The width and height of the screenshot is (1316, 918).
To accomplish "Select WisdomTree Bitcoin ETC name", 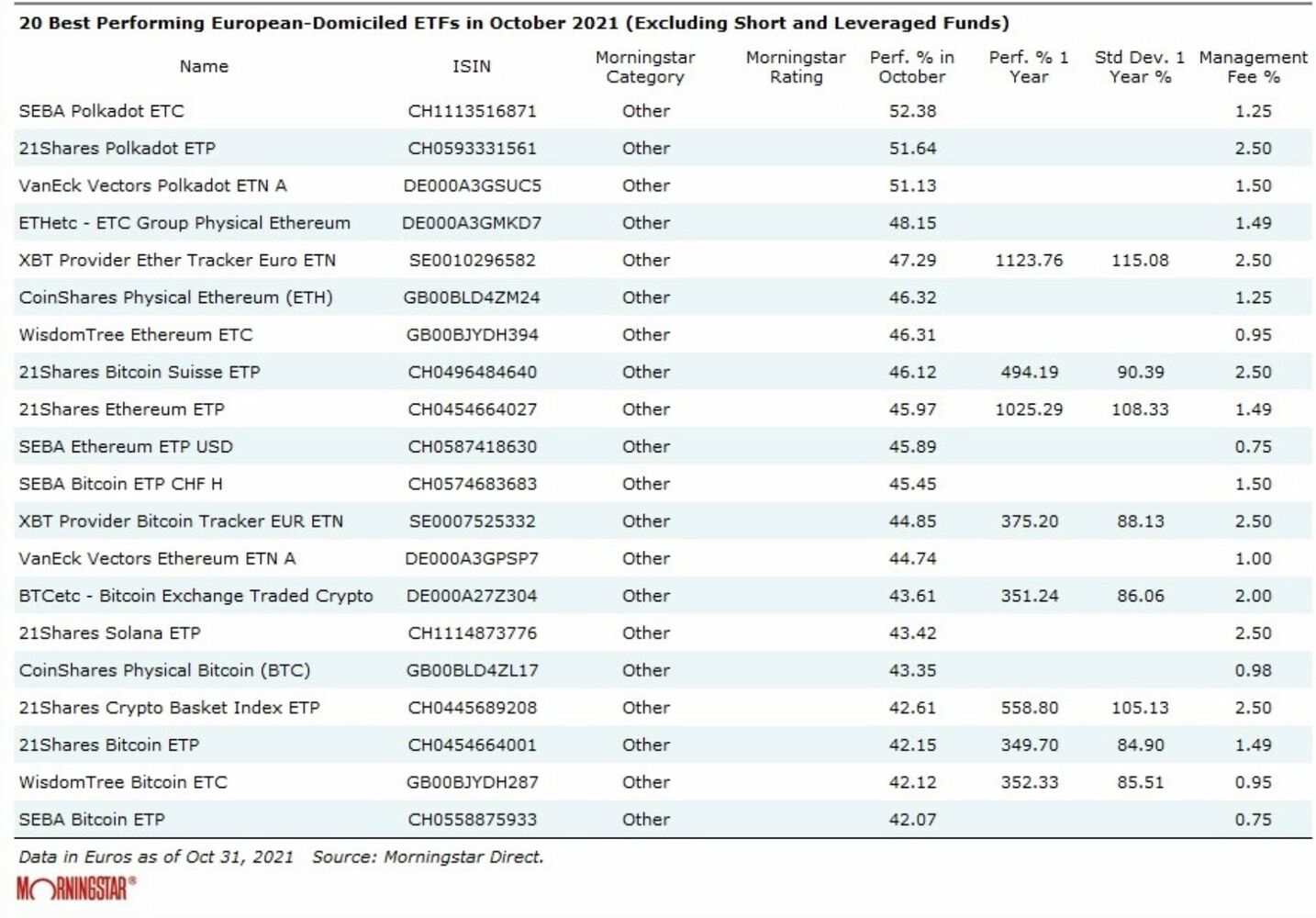I will (123, 782).
